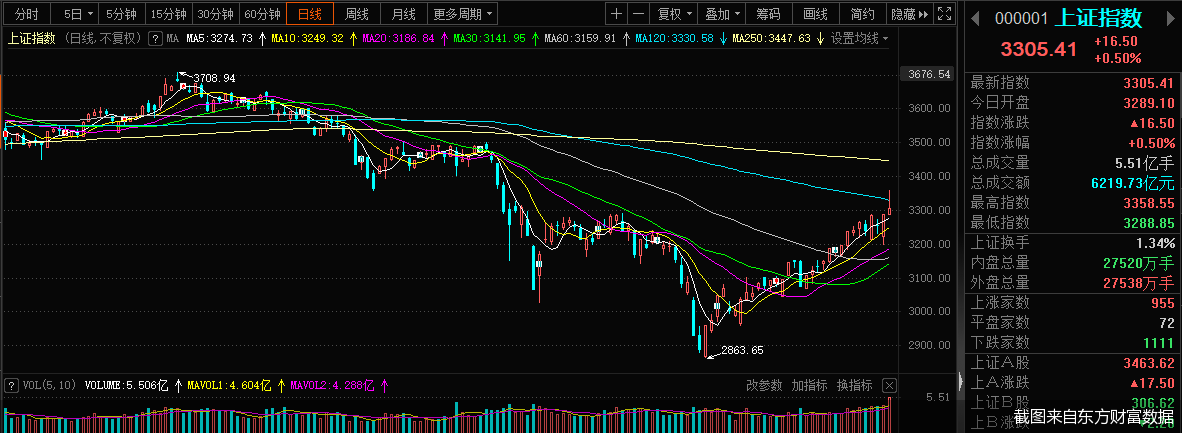
Task: Open the 叠加 overlay dropdown
Action: tap(722, 14)
